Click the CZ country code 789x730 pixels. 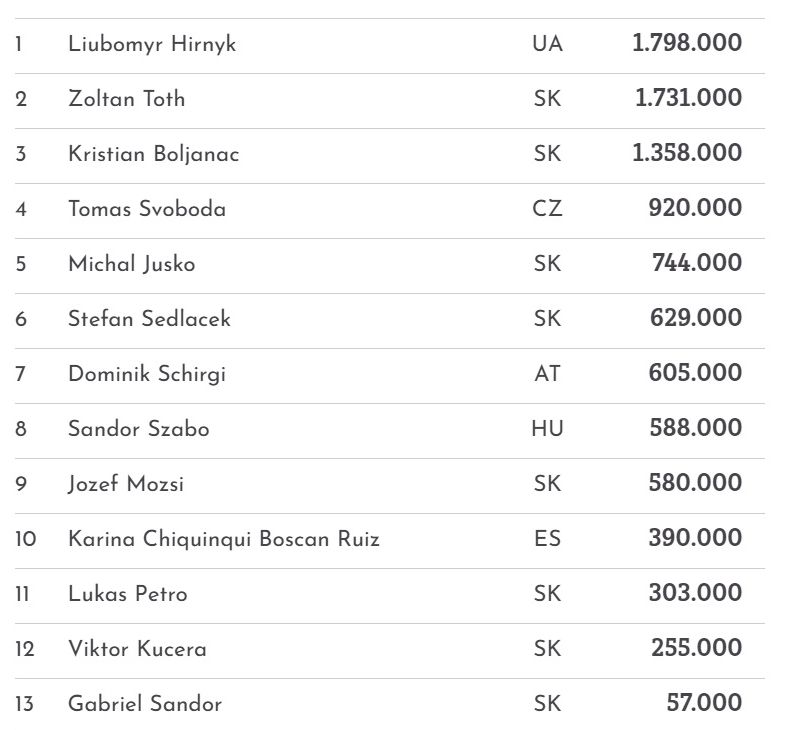tap(548, 209)
